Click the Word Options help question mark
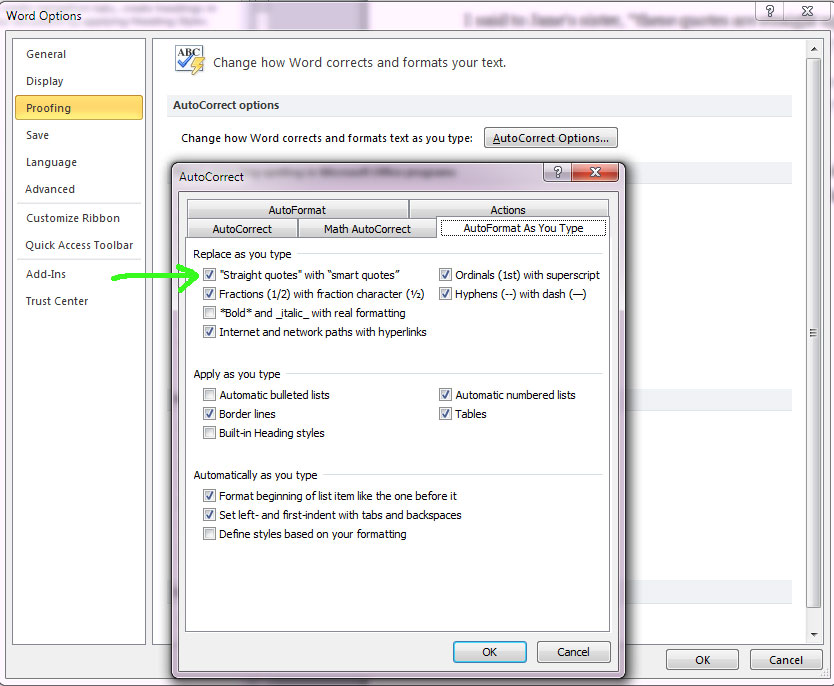834x686 pixels. click(x=770, y=11)
